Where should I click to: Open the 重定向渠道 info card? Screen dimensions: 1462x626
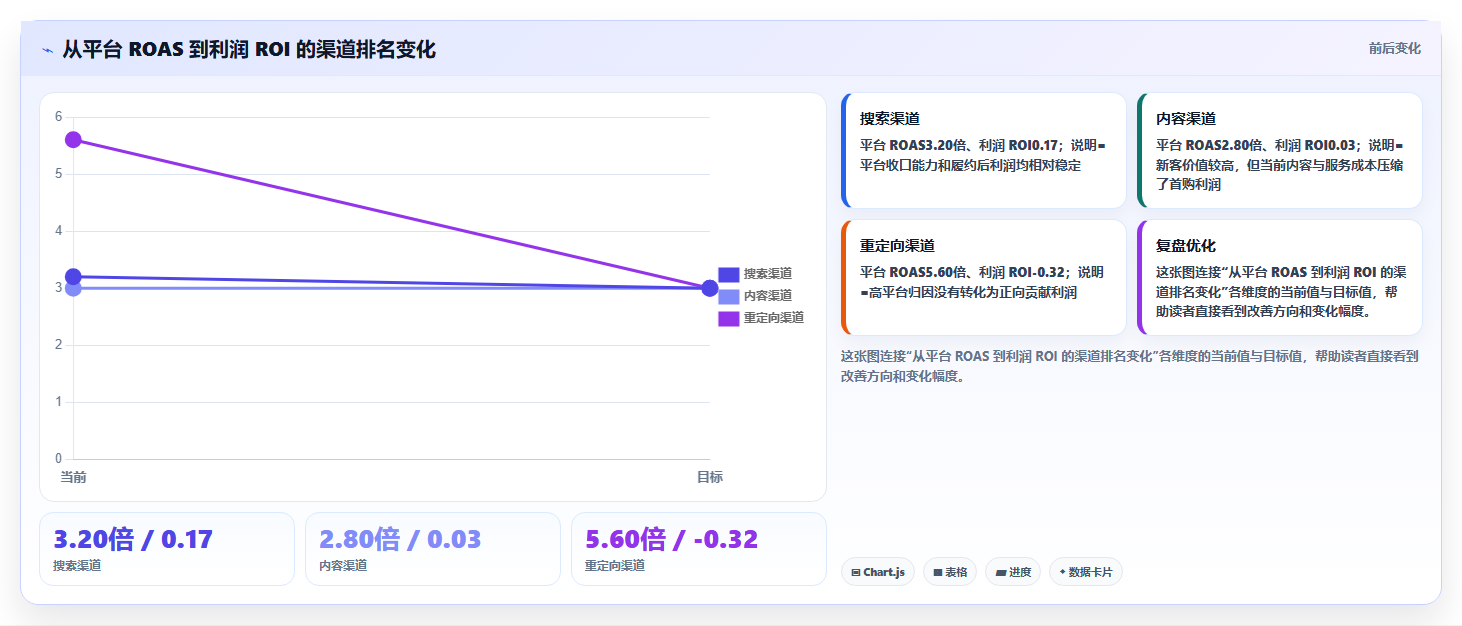coord(983,277)
